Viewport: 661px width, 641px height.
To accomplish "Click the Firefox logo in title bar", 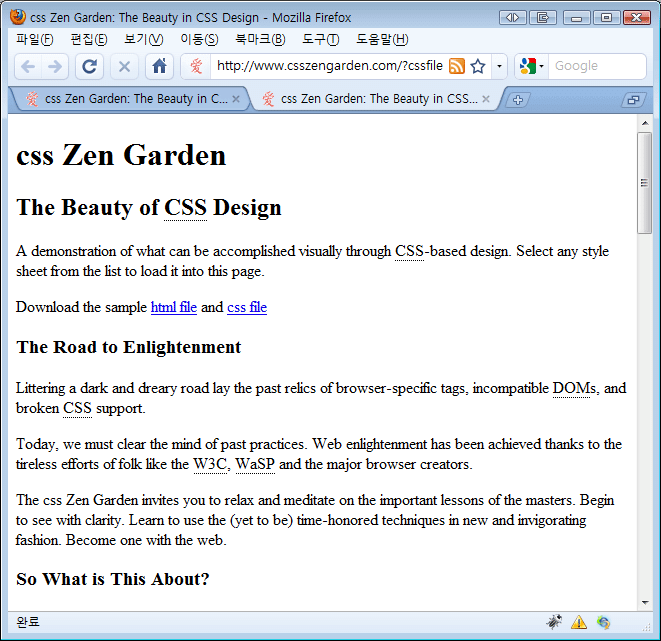I will (18, 17).
